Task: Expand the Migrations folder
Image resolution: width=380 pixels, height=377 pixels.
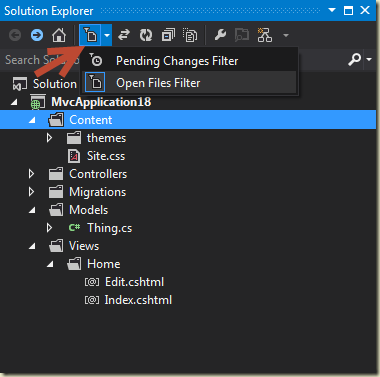Action: point(31,192)
